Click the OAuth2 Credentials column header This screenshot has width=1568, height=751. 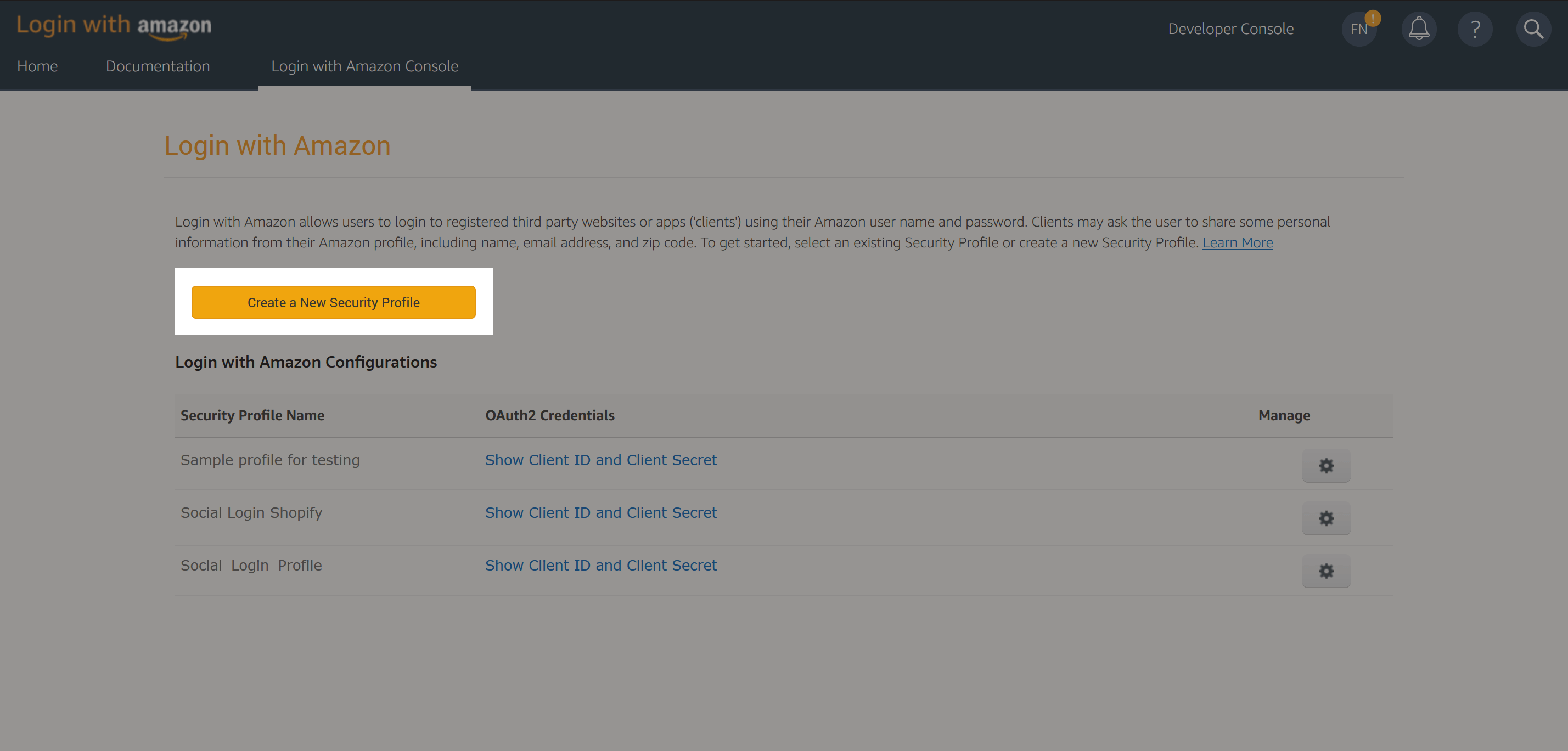(550, 415)
